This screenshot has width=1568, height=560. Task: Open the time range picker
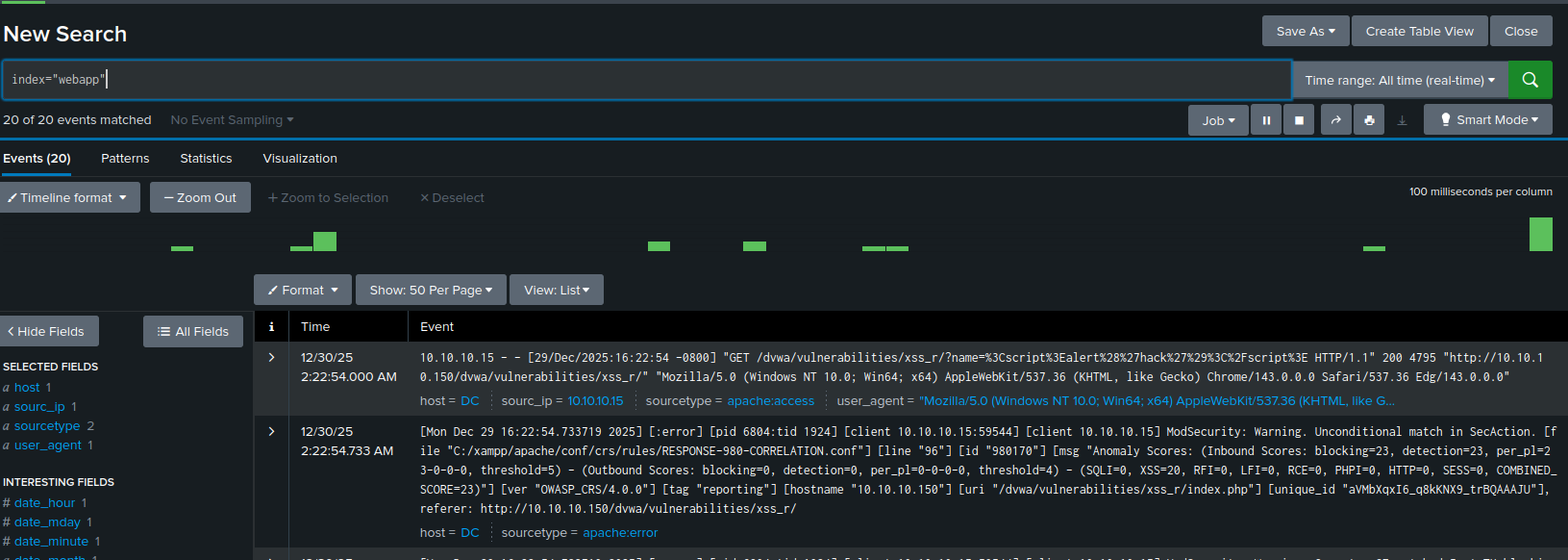point(1400,80)
